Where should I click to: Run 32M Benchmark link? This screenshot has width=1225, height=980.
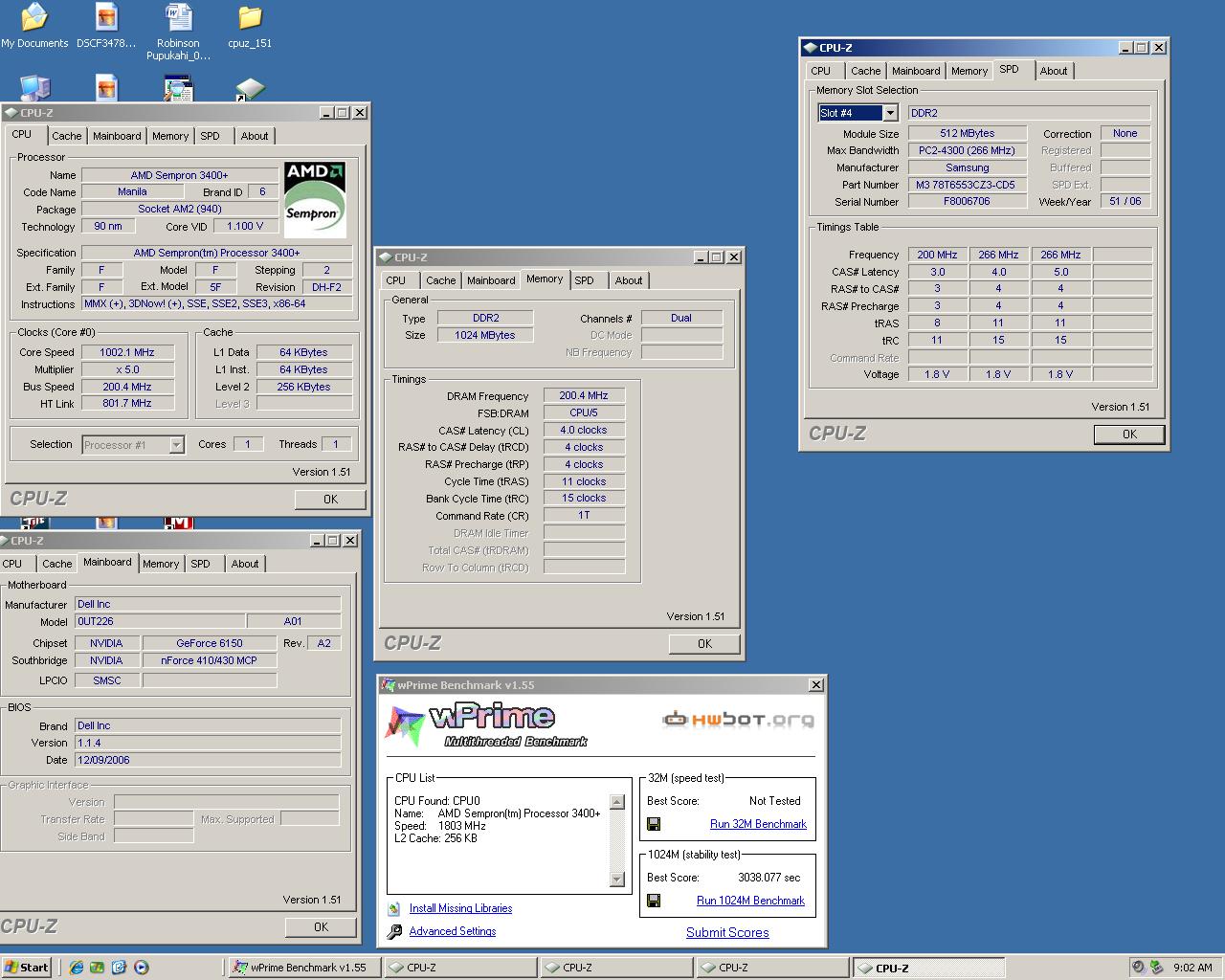pyautogui.click(x=758, y=824)
